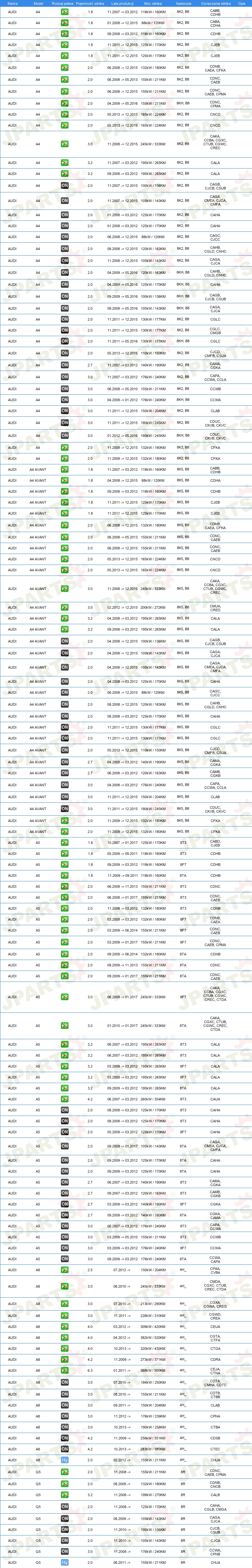Viewport: 252px width, 1568px height.
Task: Click the 'Rodzaj paliwa' column header
Action: [63, 3]
